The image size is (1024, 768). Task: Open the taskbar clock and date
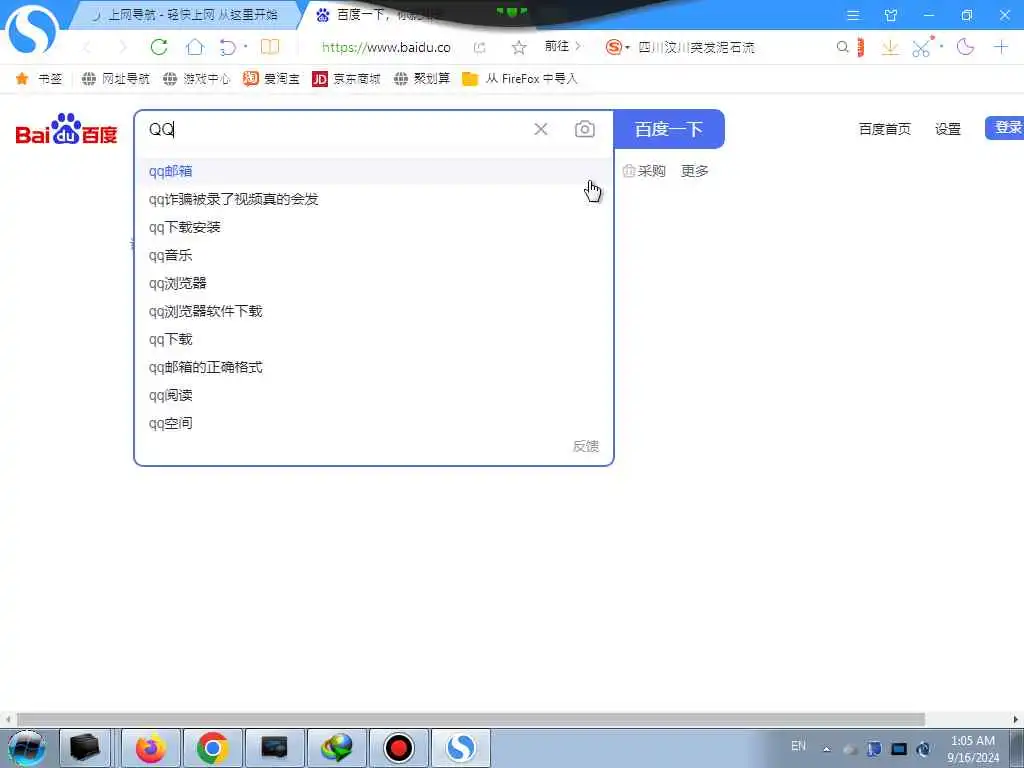pos(973,749)
